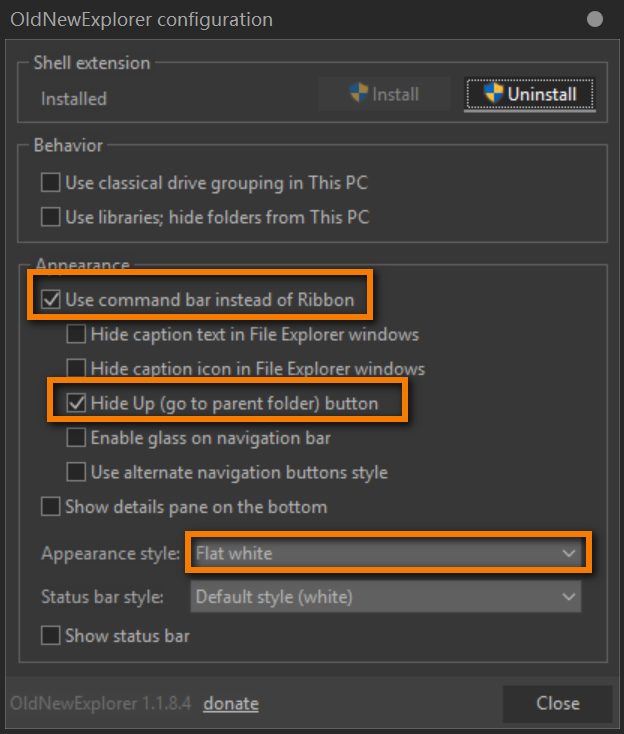
Task: Check Use alternate navigation buttons style
Action: tap(76, 472)
